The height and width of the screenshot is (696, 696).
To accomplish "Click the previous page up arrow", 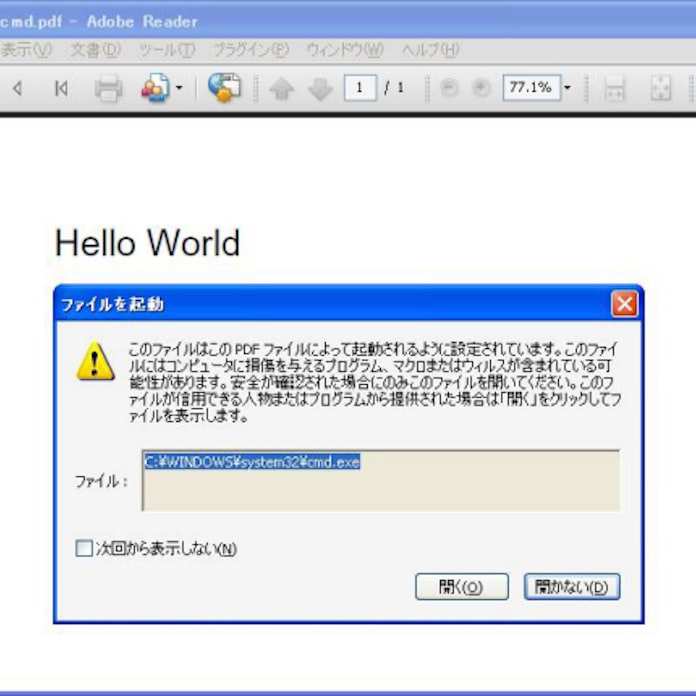I will (282, 89).
